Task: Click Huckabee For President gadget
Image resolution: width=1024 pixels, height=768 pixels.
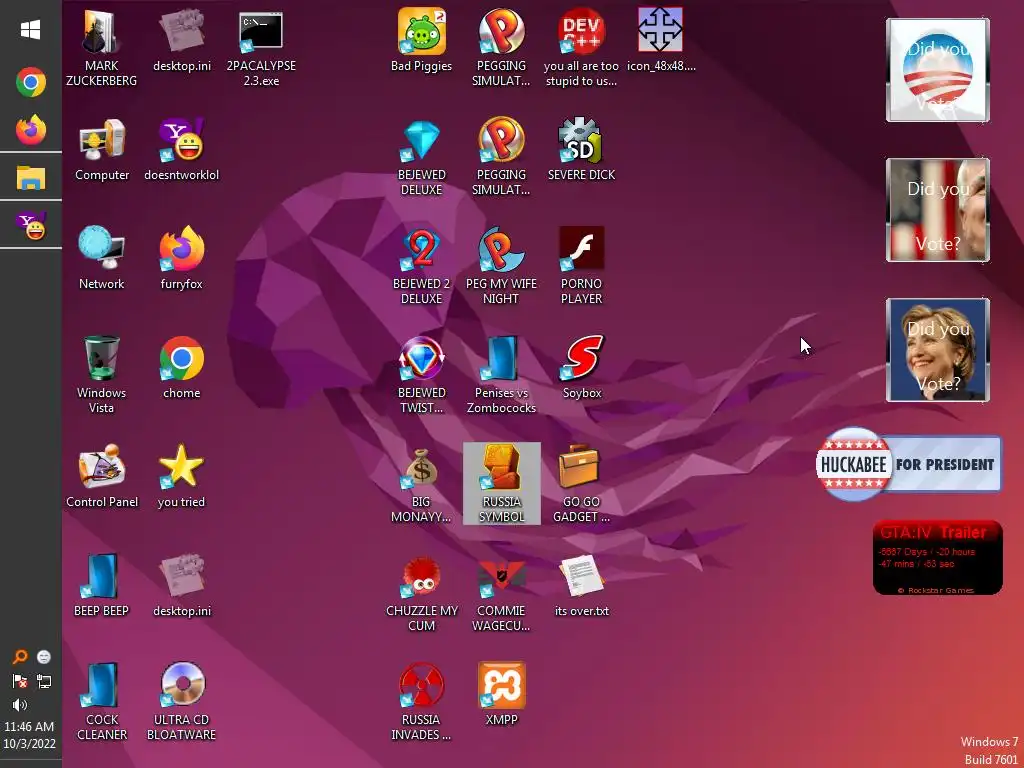Action: pyautogui.click(x=908, y=464)
